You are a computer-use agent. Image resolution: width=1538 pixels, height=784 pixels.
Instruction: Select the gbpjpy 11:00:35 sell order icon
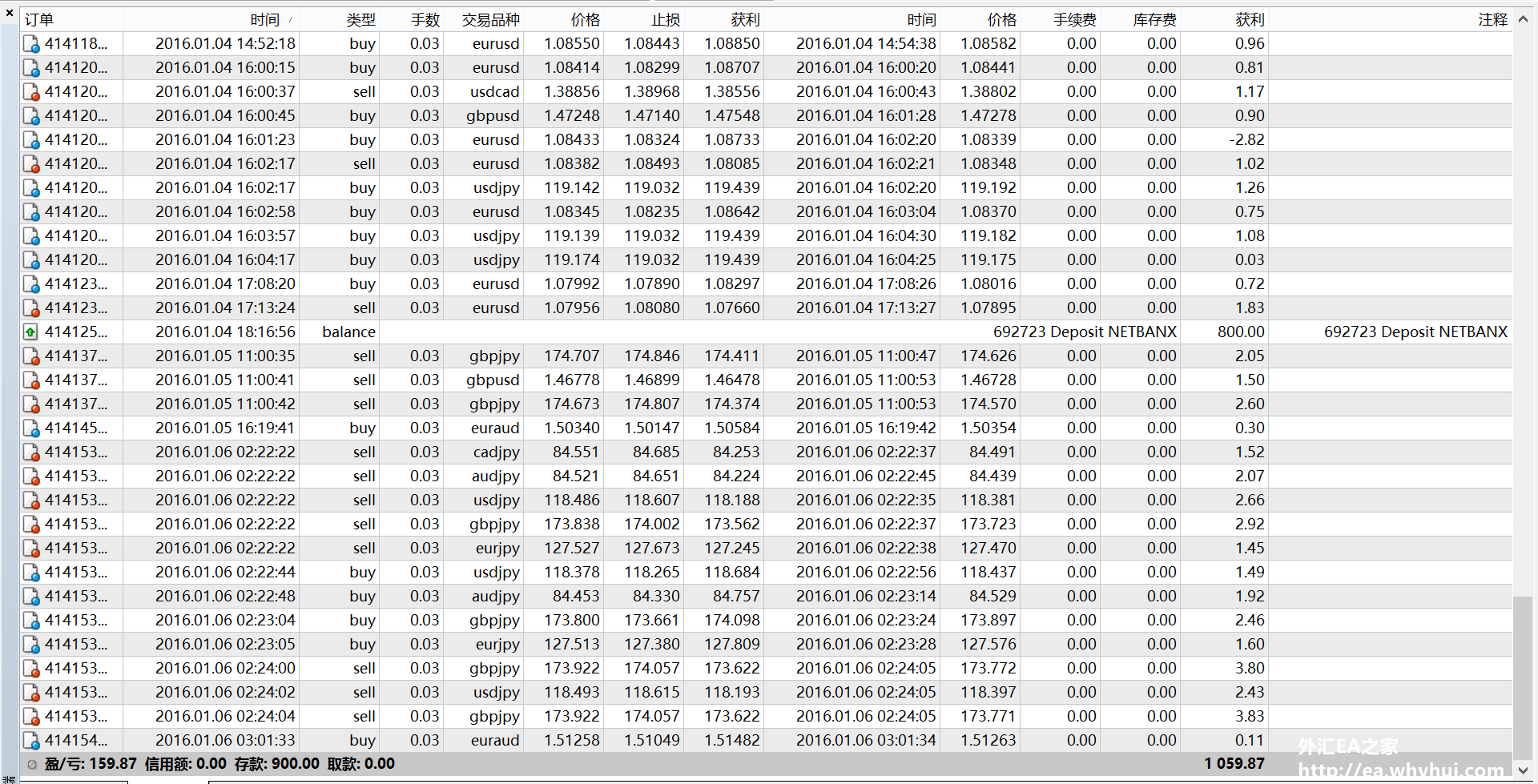pyautogui.click(x=31, y=356)
